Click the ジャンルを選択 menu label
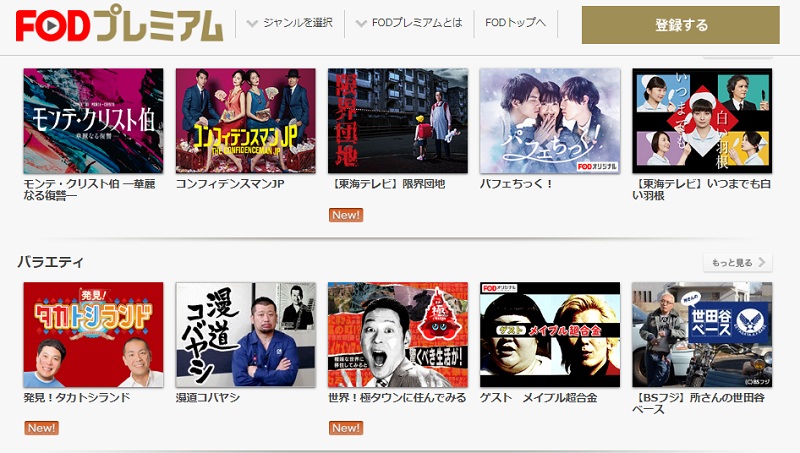This screenshot has width=800, height=453. (297, 23)
